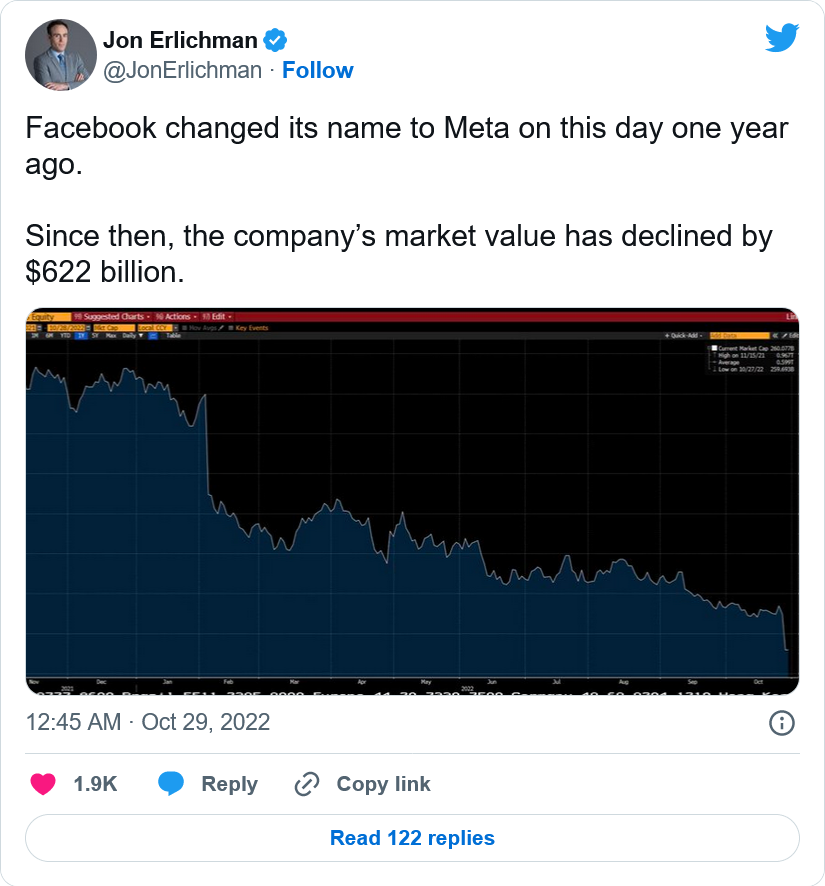Open Jon Erlichman's profile photo
Viewport: 825px width, 886px height.
click(x=61, y=55)
